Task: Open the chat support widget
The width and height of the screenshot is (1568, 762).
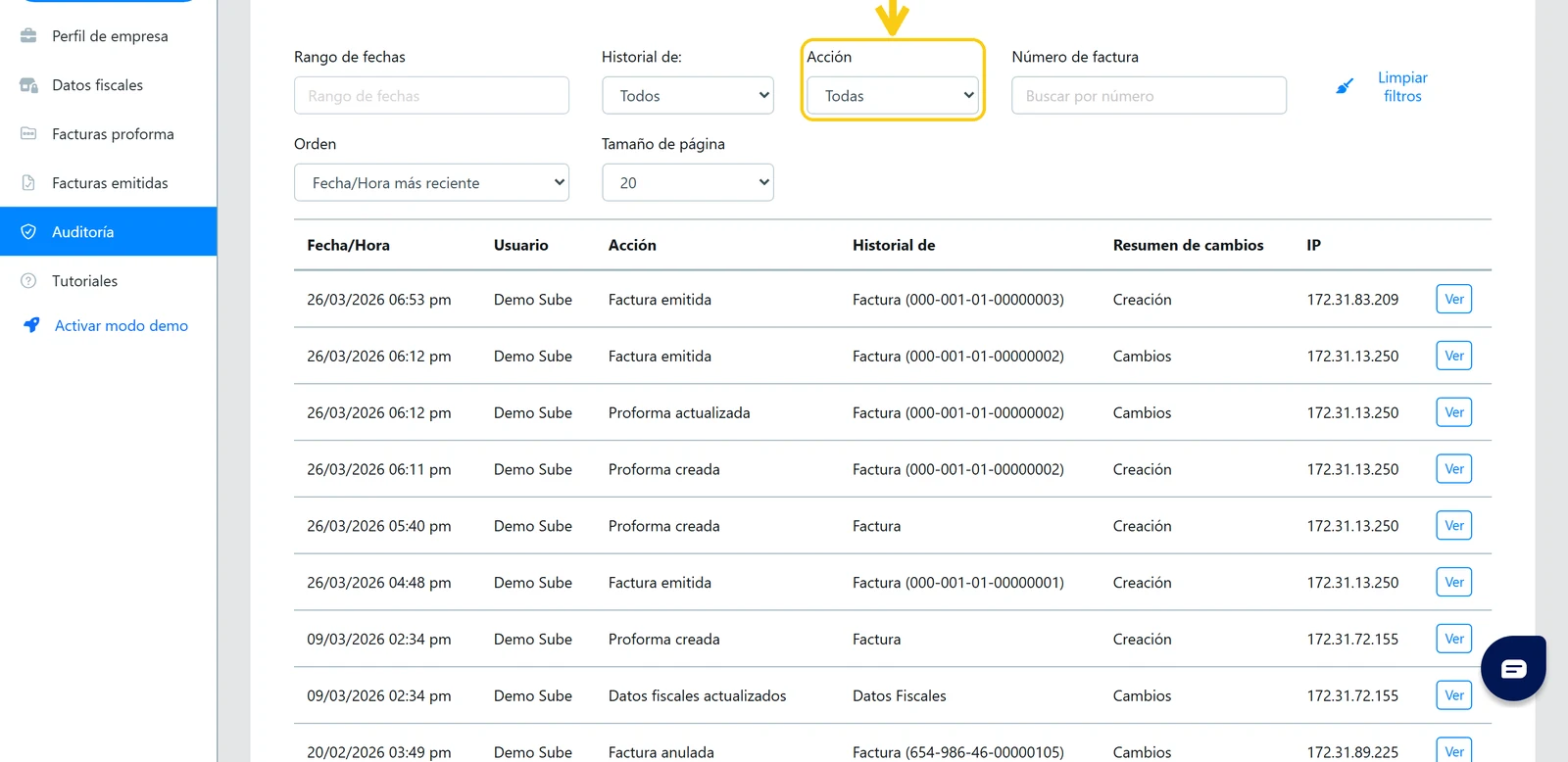Action: coord(1513,668)
